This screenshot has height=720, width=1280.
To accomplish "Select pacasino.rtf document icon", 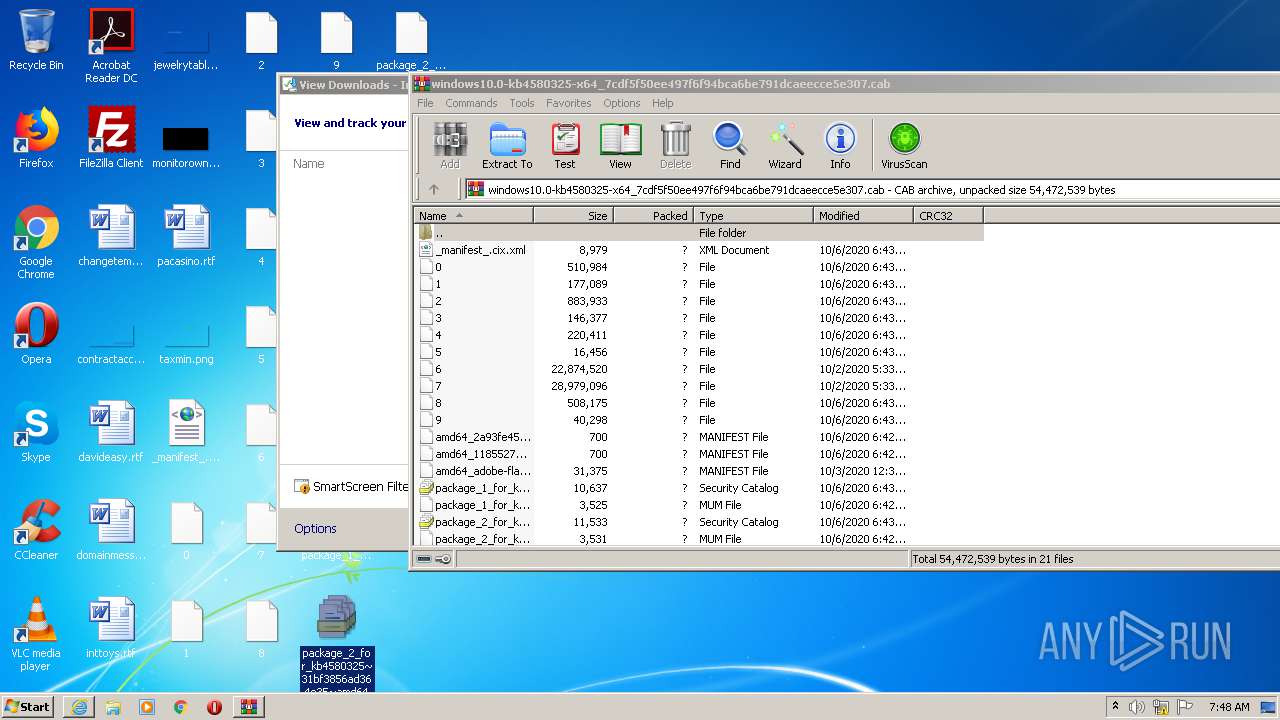I will [x=186, y=236].
